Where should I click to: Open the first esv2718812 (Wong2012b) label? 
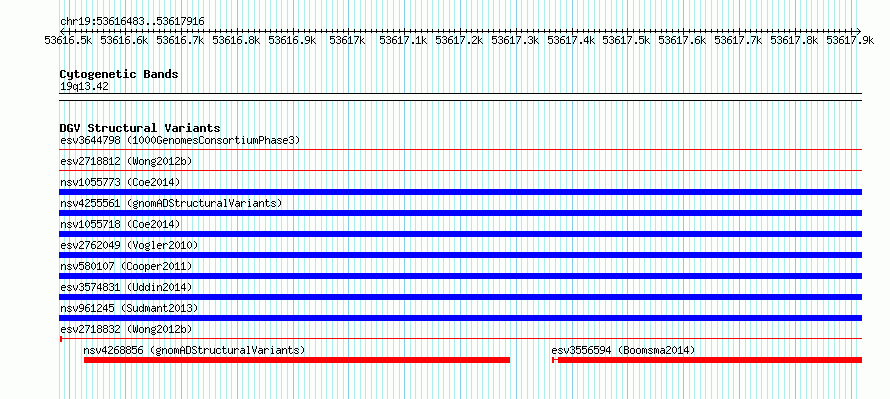pyautogui.click(x=126, y=161)
